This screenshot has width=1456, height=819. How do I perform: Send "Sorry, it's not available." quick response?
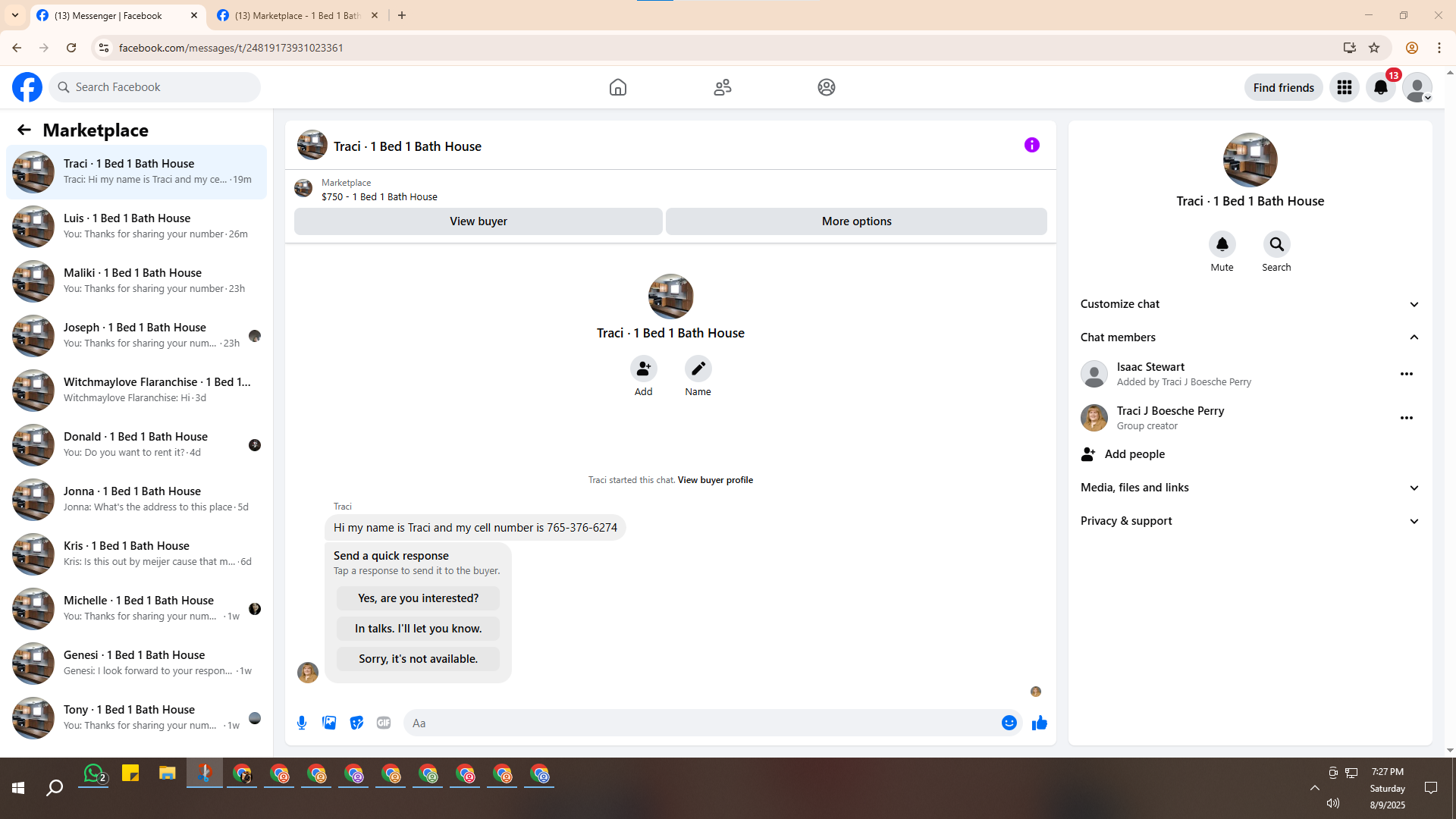(418, 659)
